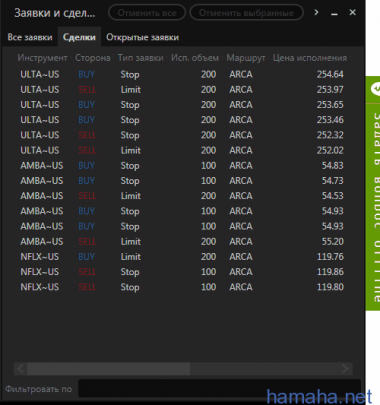380x405 pixels.
Task: Select the AMBA trade priced 55.20
Action: pyautogui.click(x=182, y=241)
